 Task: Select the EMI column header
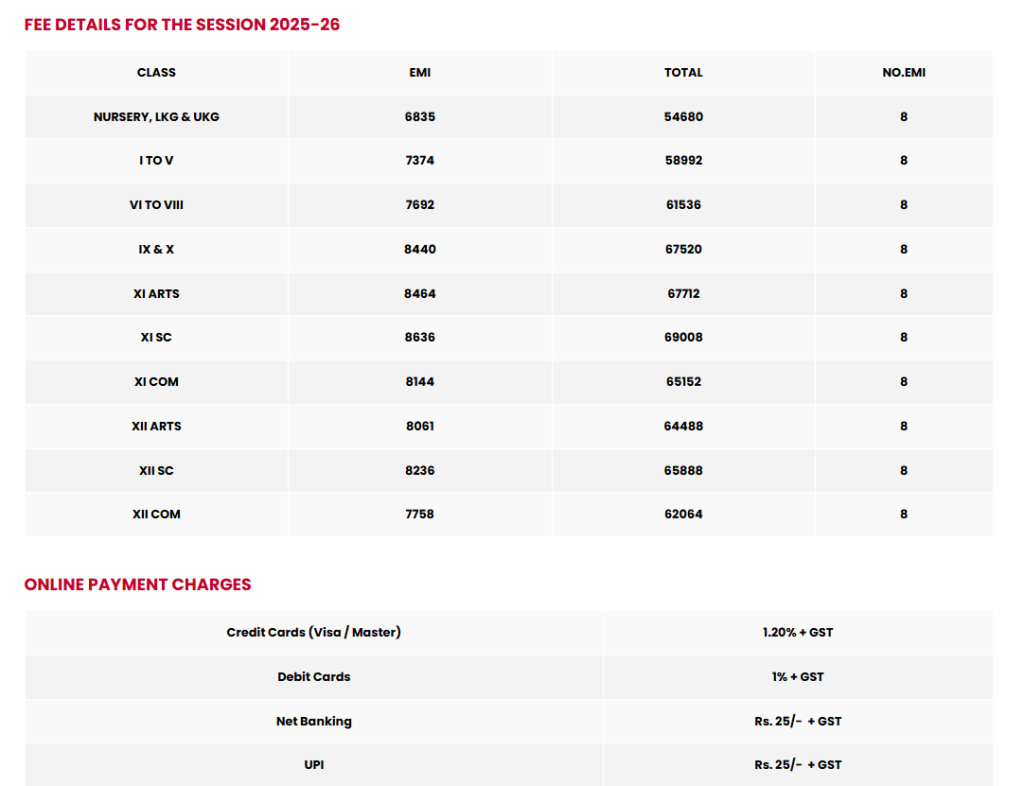coord(420,72)
